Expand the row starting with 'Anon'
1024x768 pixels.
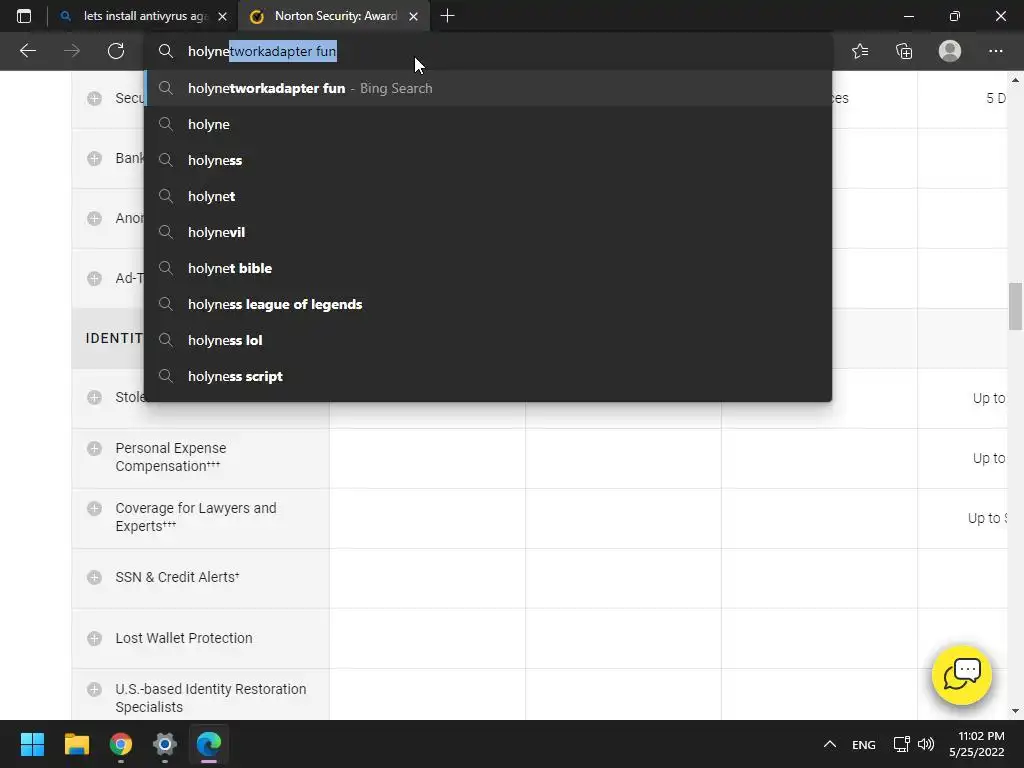coord(95,218)
